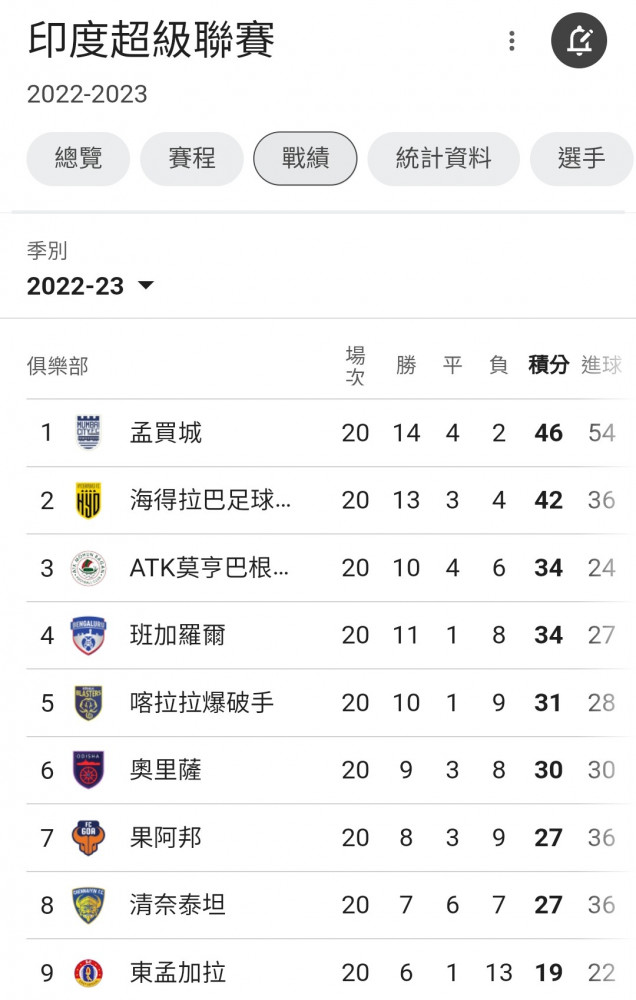Select the 戰績 tab

pos(305,159)
